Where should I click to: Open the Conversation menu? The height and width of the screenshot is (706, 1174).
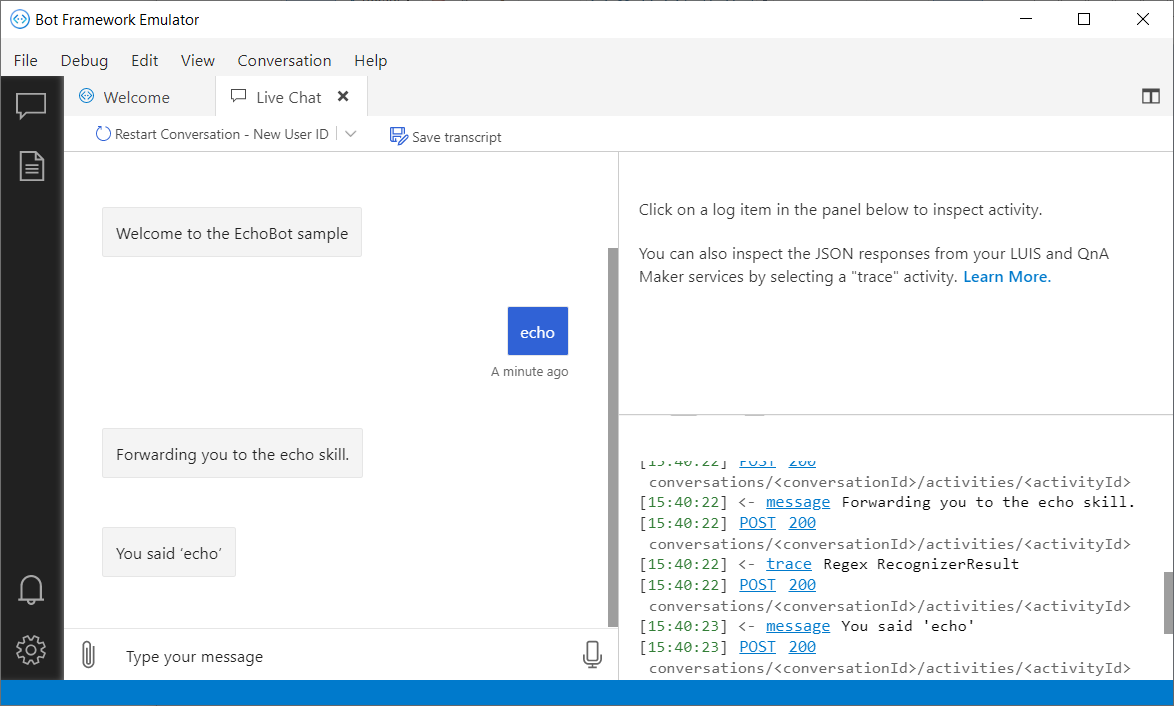pos(284,60)
